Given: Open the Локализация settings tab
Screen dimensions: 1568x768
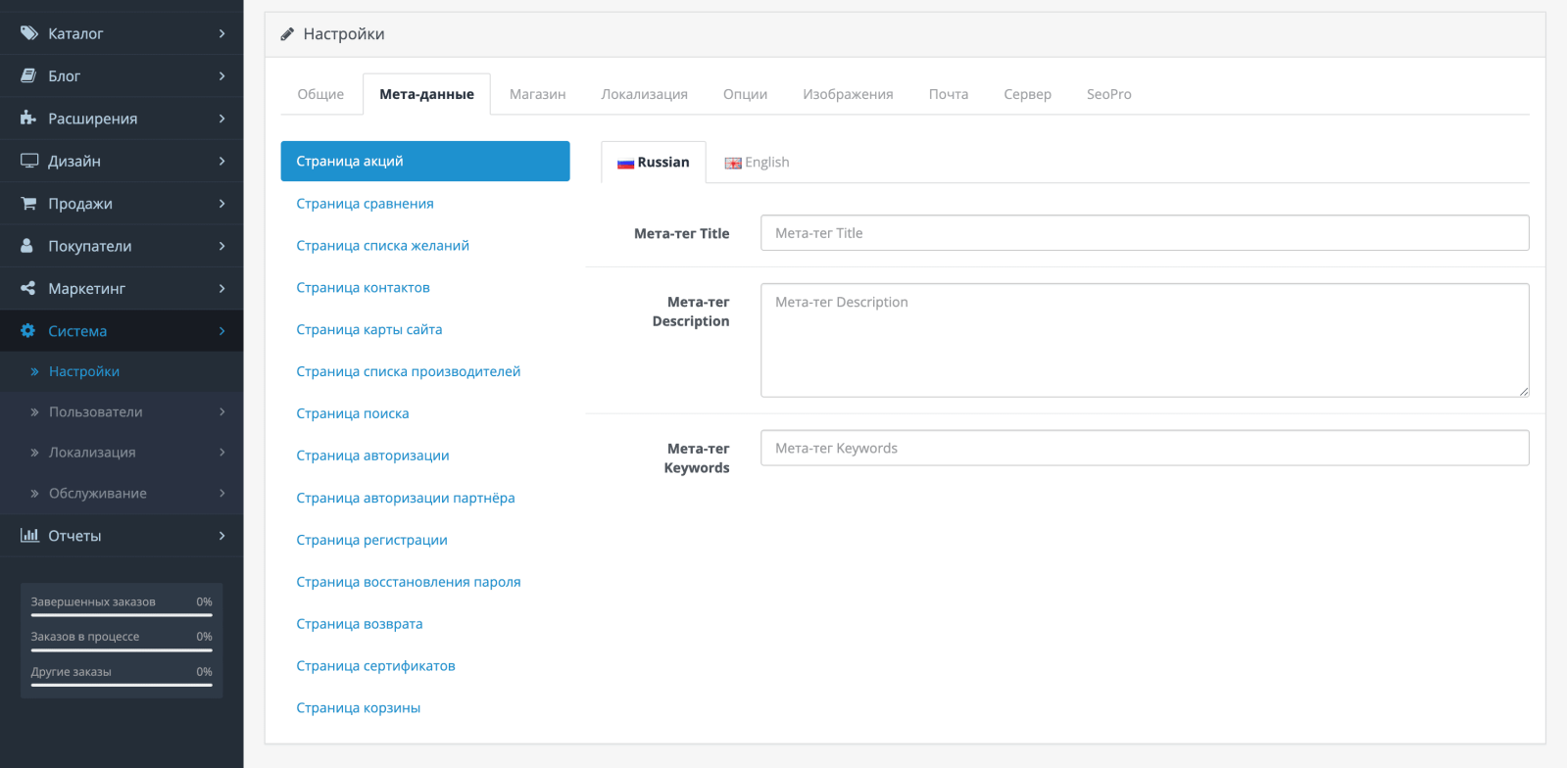Looking at the screenshot, I should click(x=644, y=94).
